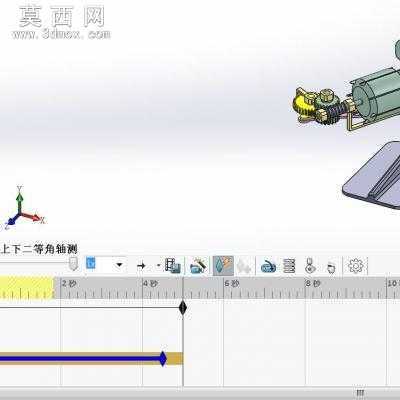Click the 4 秒 mark on the ruler

150,284
